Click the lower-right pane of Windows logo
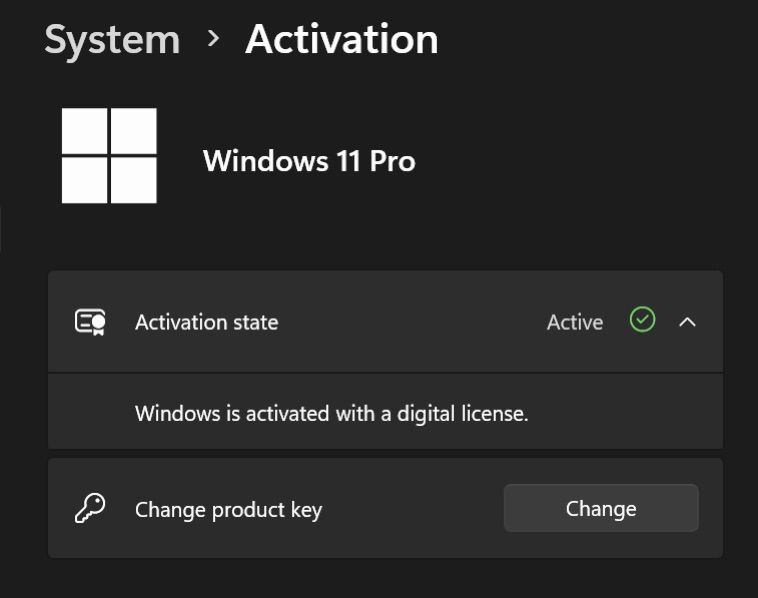 point(133,180)
